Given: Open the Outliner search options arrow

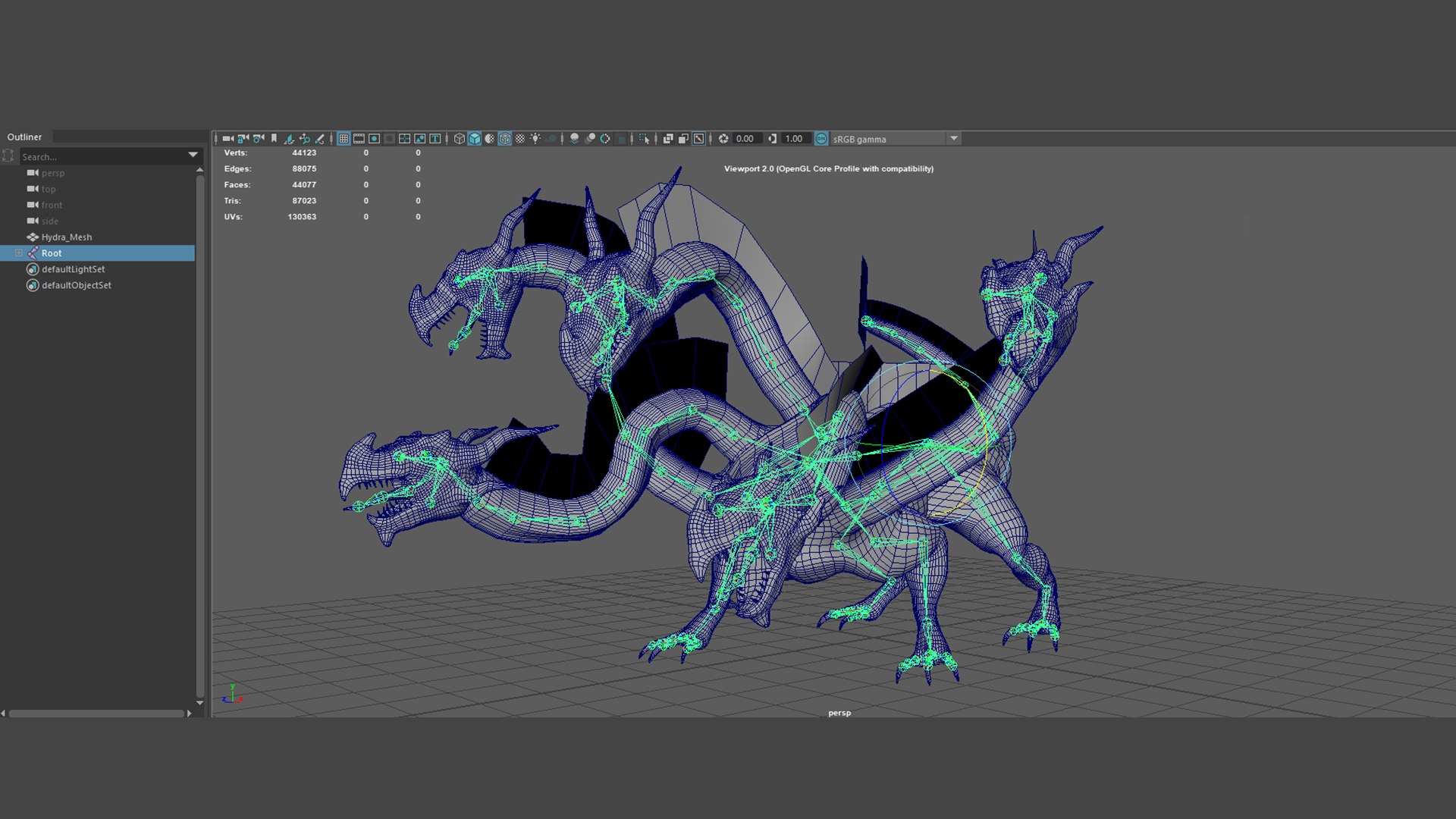Looking at the screenshot, I should point(193,155).
